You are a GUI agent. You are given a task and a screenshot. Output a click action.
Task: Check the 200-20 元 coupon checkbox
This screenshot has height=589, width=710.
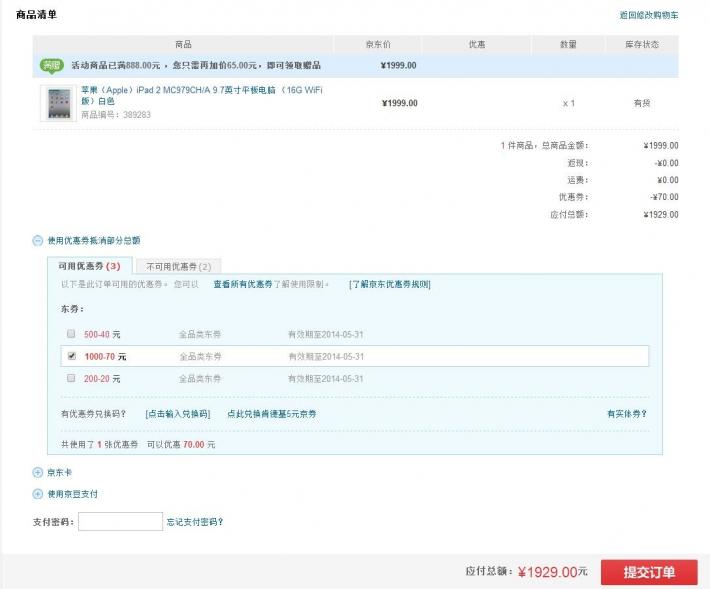[x=71, y=379]
